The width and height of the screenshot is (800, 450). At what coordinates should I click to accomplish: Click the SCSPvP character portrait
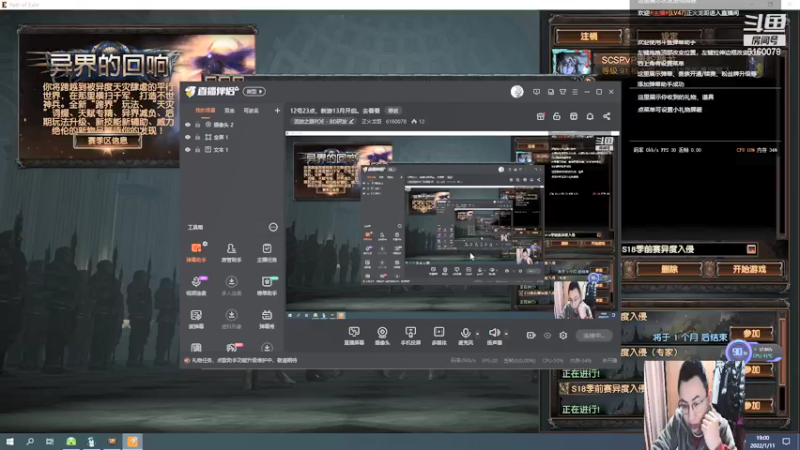point(571,63)
